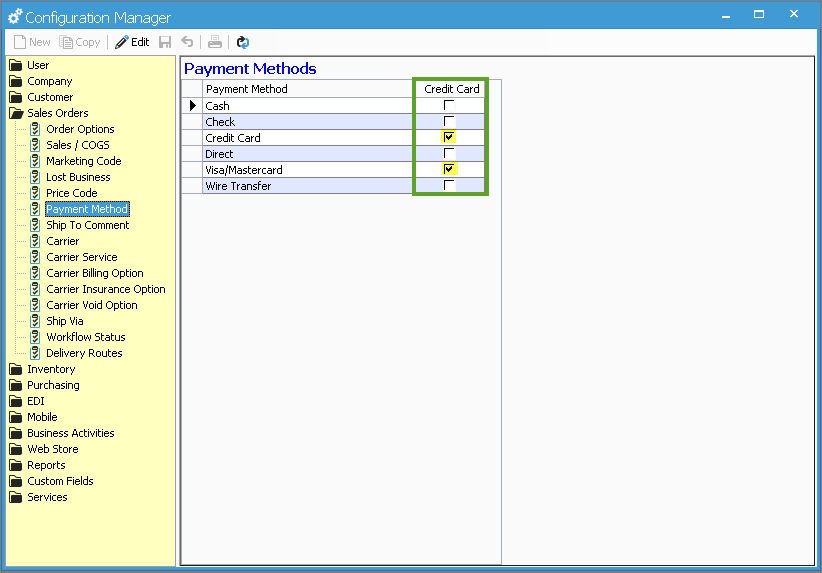
Task: Select Workflow Status item
Action: point(86,337)
